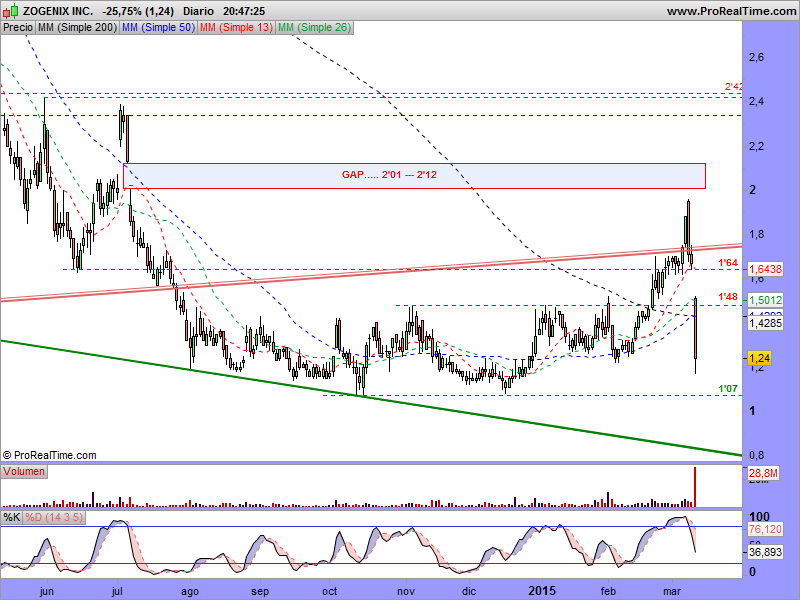Click the 2,2 price scale label

[756, 146]
